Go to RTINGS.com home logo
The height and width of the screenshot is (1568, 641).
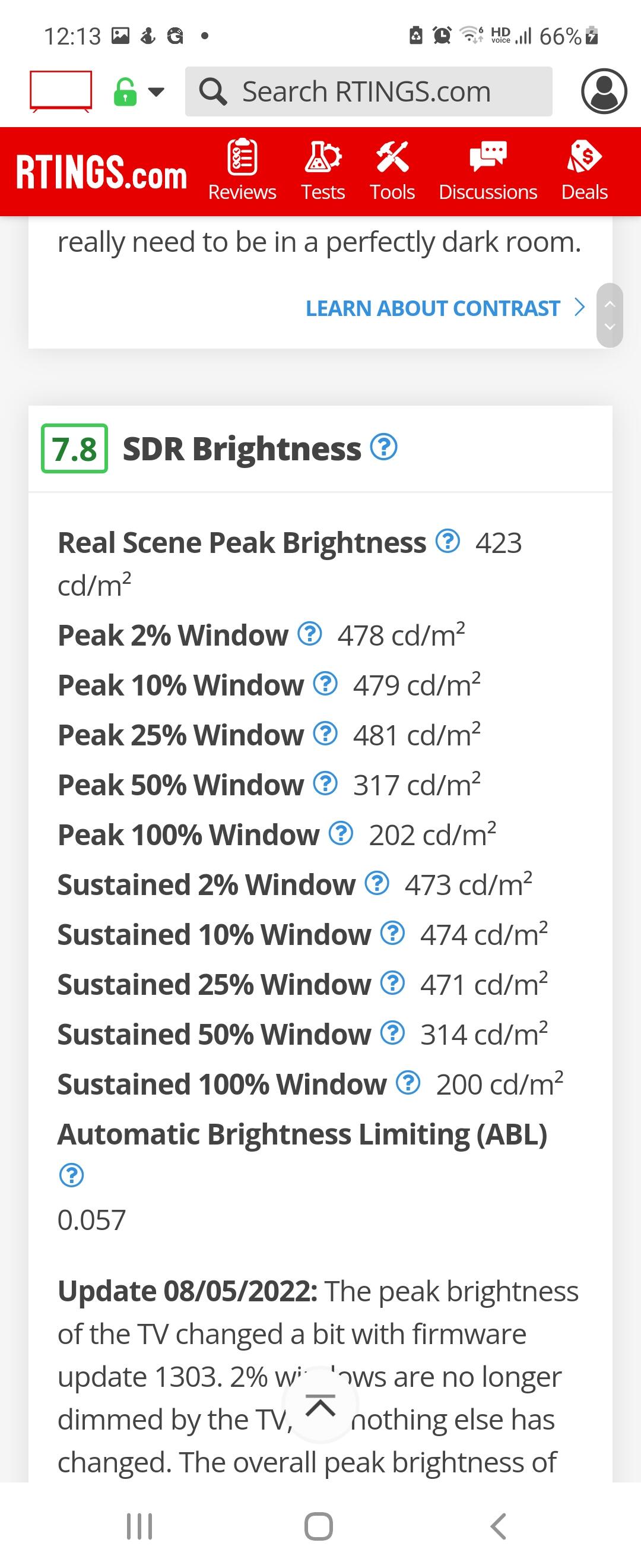click(101, 173)
